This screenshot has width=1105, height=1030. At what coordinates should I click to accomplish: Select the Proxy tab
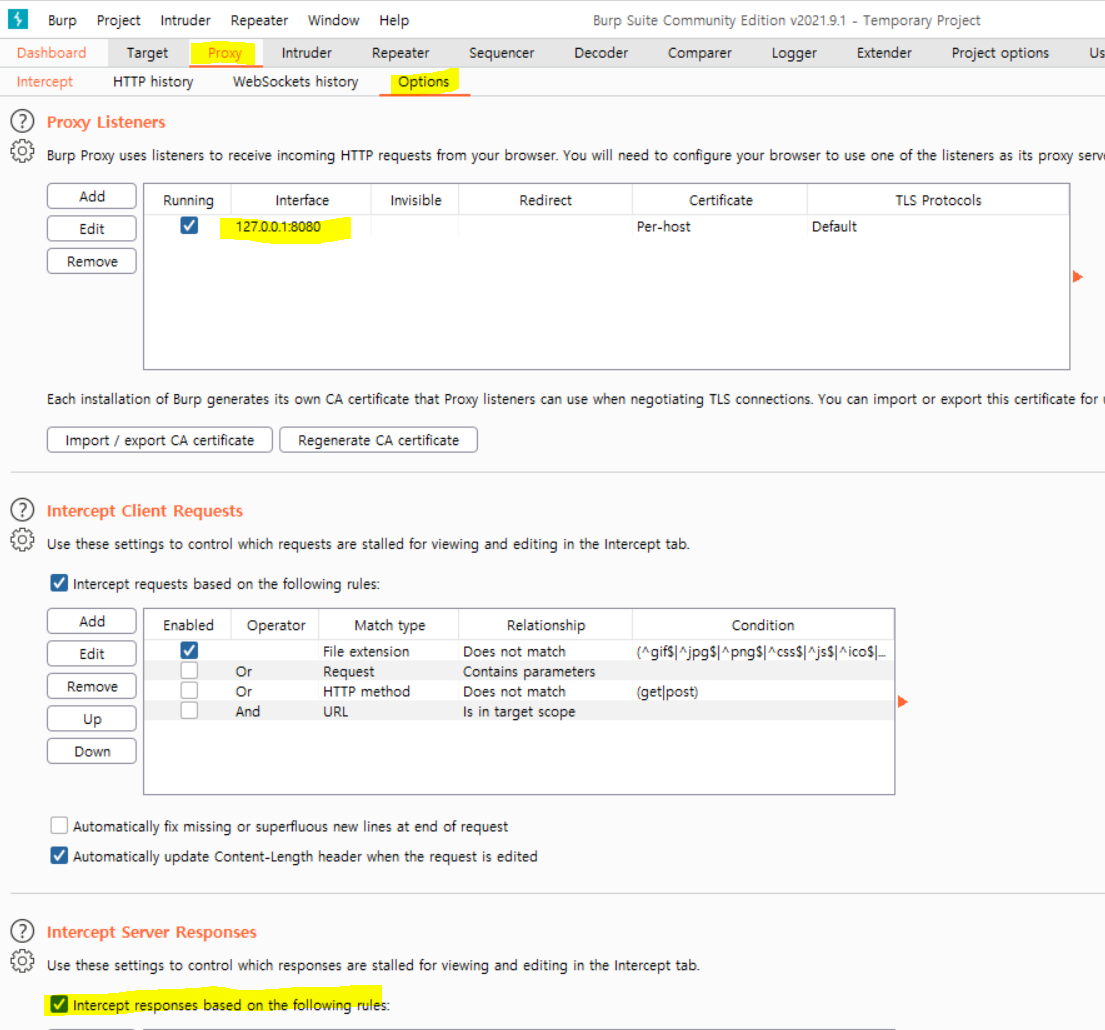coord(225,53)
